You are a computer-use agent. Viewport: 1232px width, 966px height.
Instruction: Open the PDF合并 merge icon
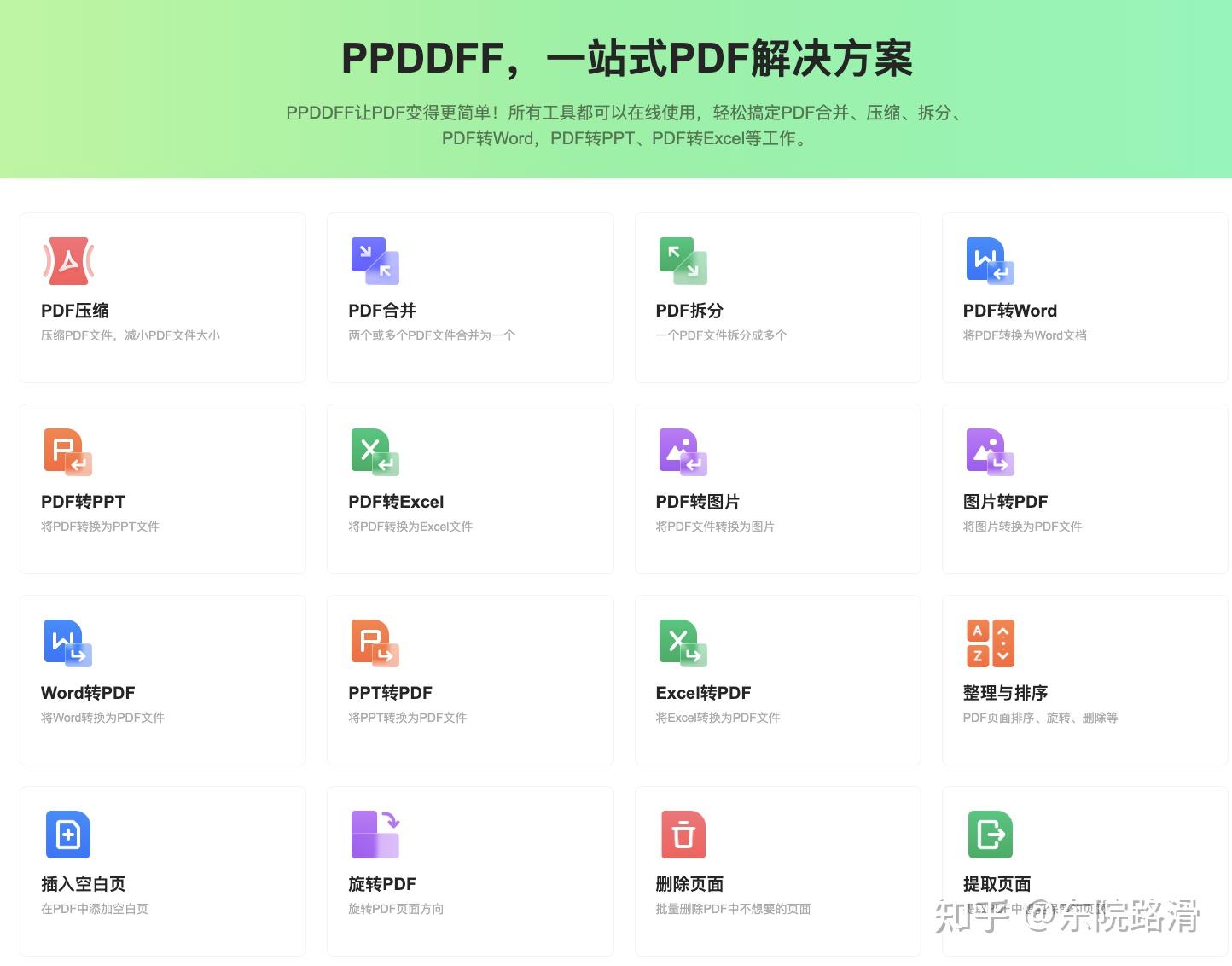point(375,261)
